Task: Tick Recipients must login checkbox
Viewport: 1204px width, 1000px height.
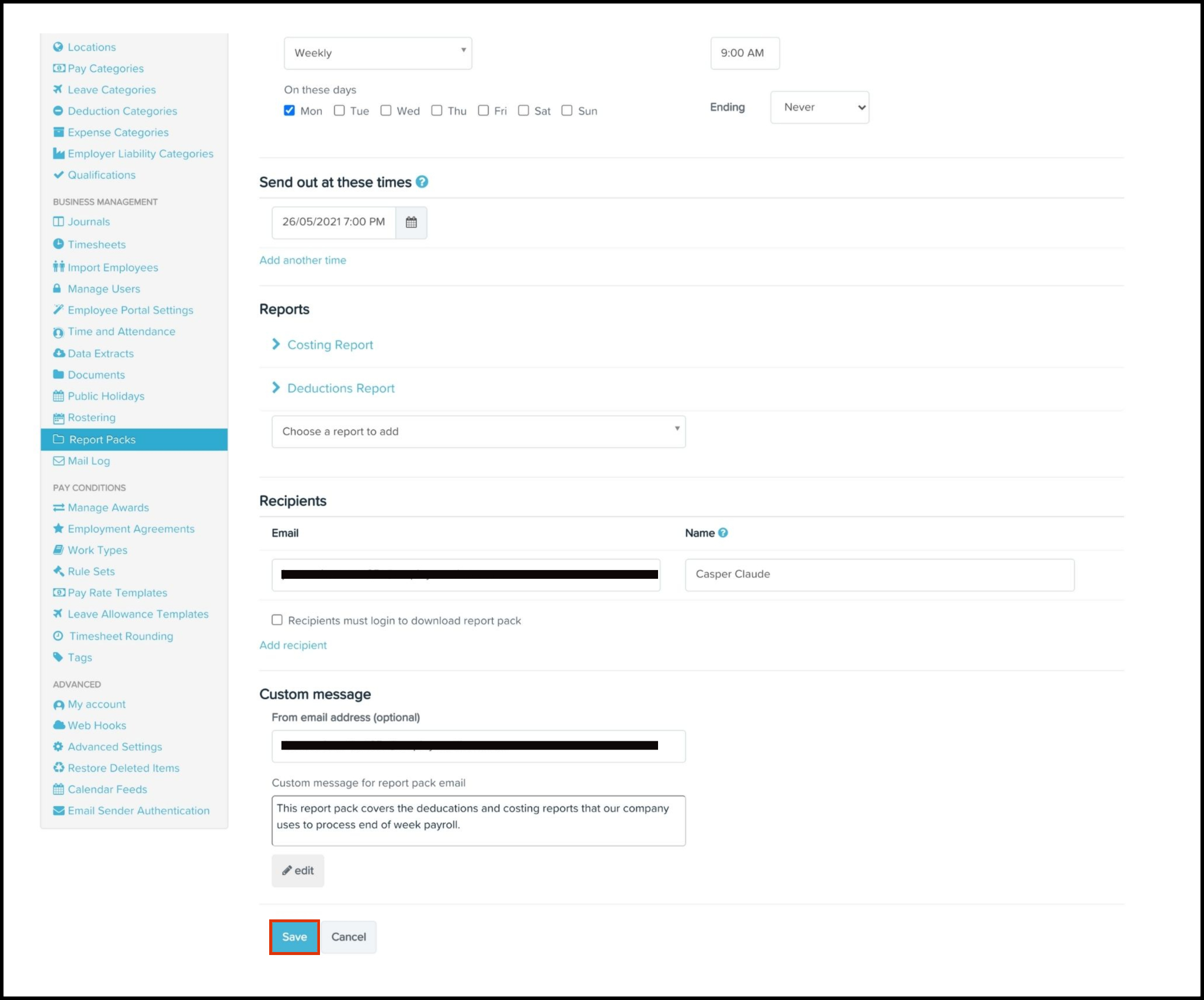Action: pos(277,620)
